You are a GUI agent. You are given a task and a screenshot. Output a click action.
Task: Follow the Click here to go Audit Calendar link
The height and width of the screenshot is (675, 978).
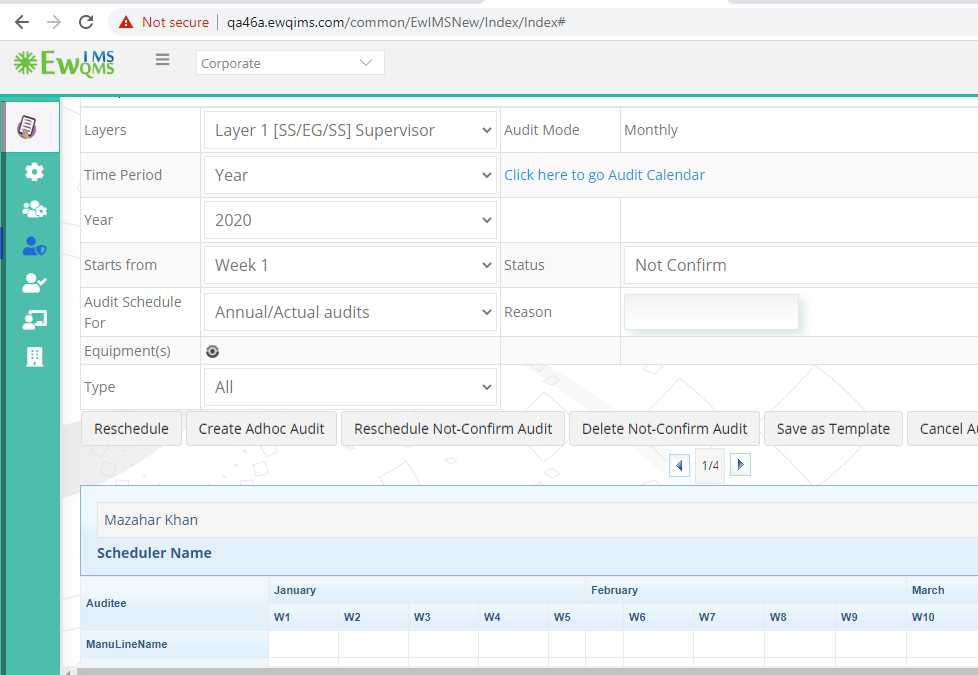pyautogui.click(x=604, y=175)
